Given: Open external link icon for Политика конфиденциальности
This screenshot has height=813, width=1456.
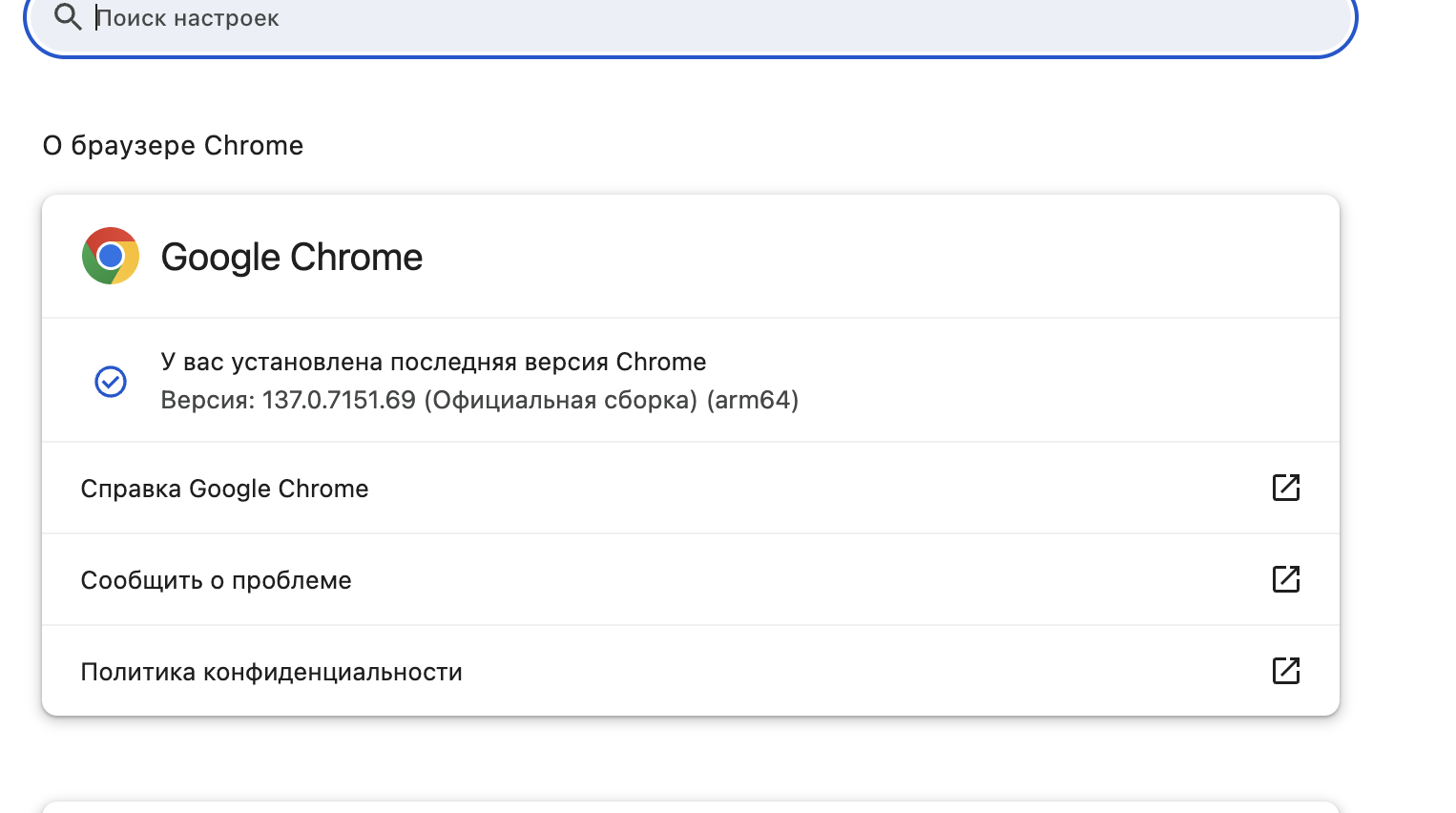Looking at the screenshot, I should 1286,671.
